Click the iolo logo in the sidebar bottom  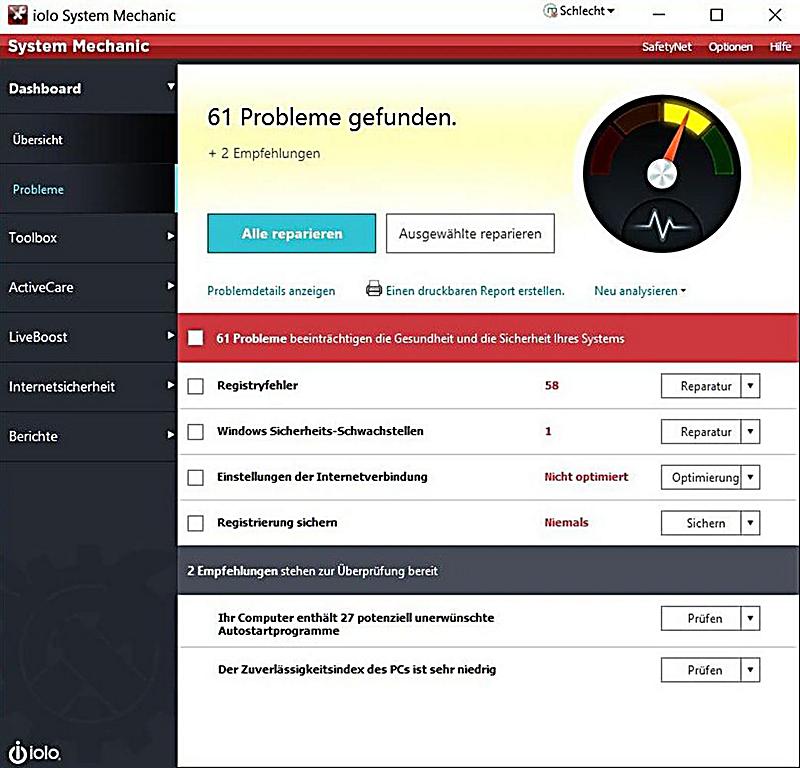(x=34, y=752)
